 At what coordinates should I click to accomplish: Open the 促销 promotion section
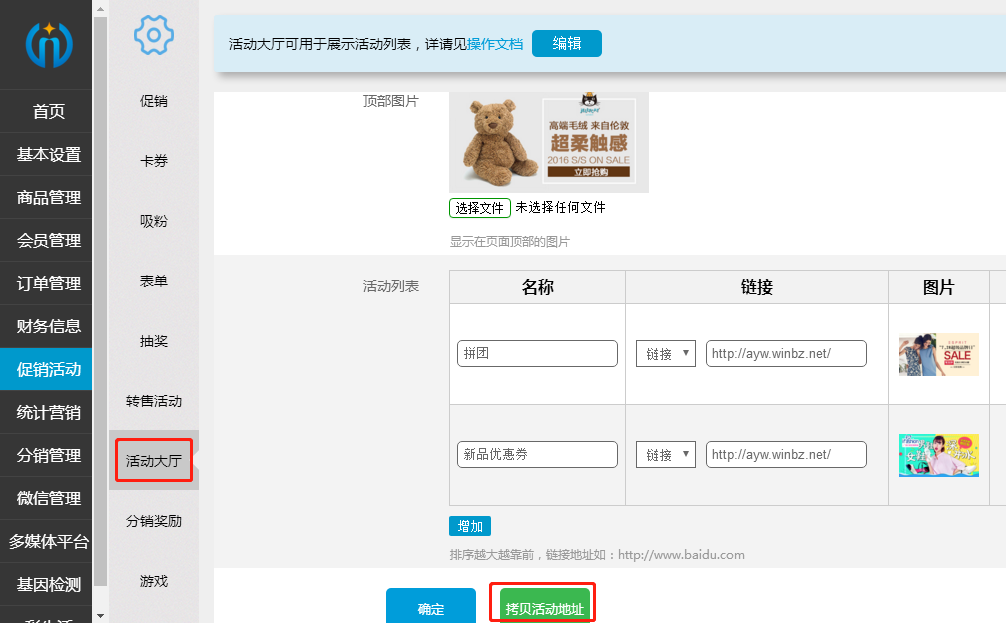[x=152, y=100]
